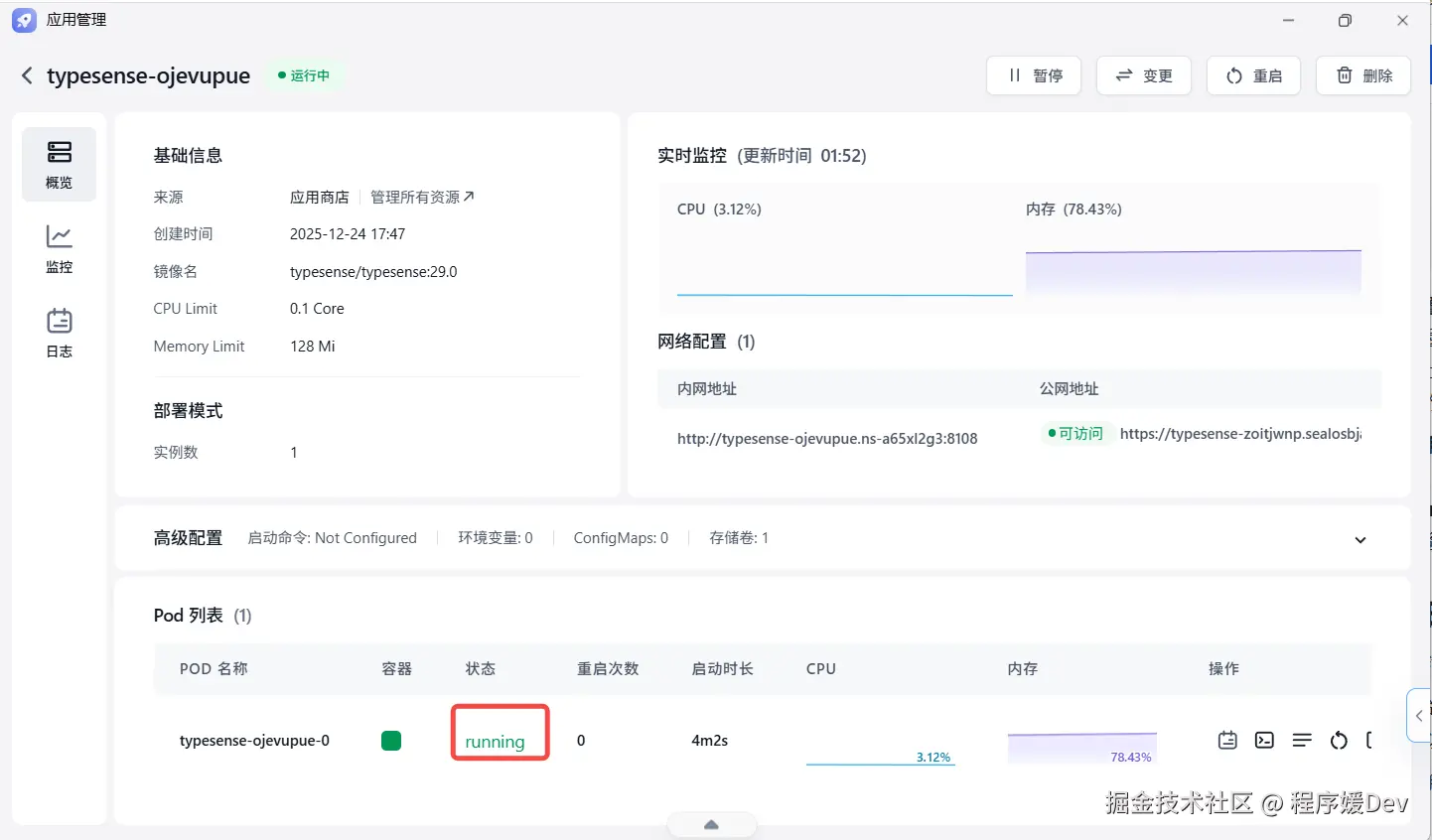Click image name typesense/typesense:29.0
Viewport: 1432px width, 840px height.
pos(373,271)
